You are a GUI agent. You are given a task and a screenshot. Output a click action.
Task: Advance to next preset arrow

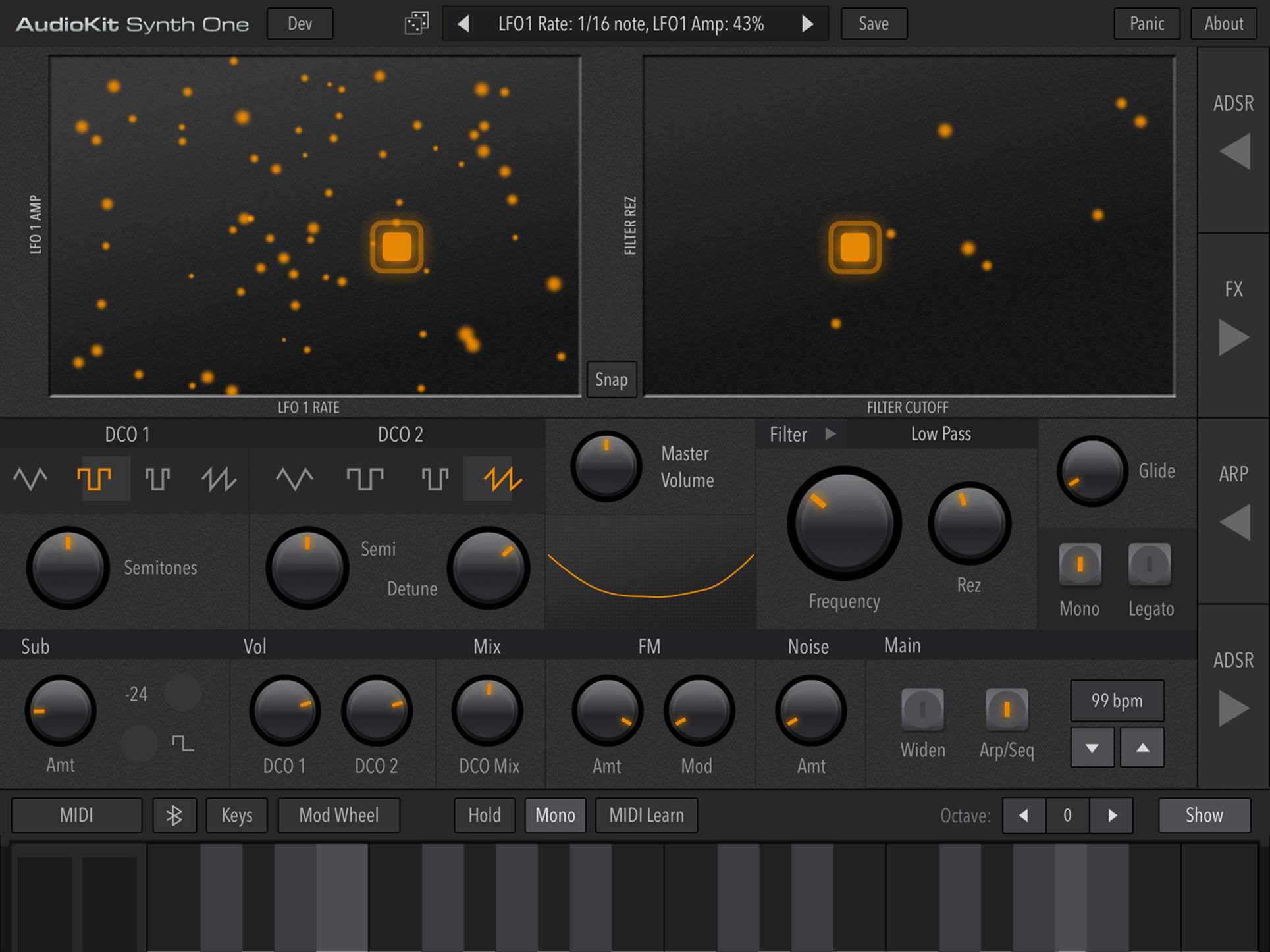point(807,24)
